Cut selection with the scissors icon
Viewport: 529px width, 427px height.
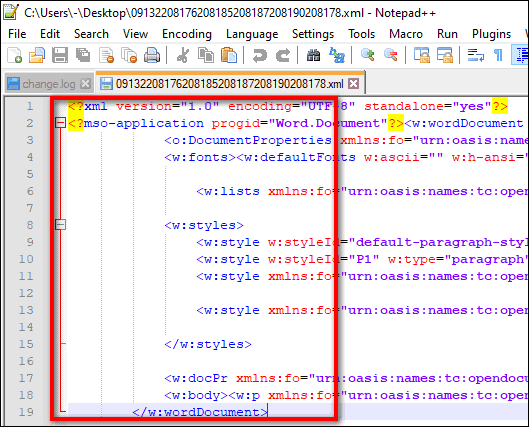click(183, 55)
